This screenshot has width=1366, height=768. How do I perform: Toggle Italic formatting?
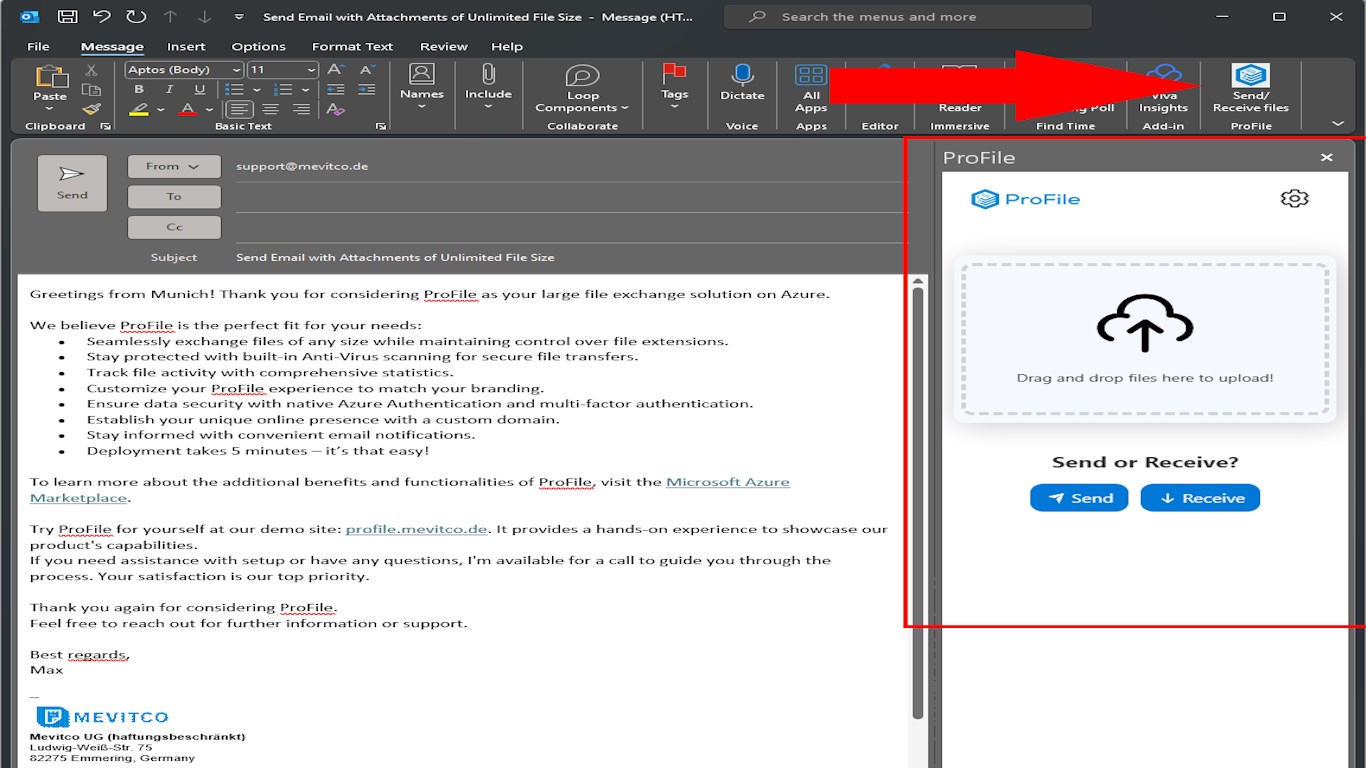point(169,90)
